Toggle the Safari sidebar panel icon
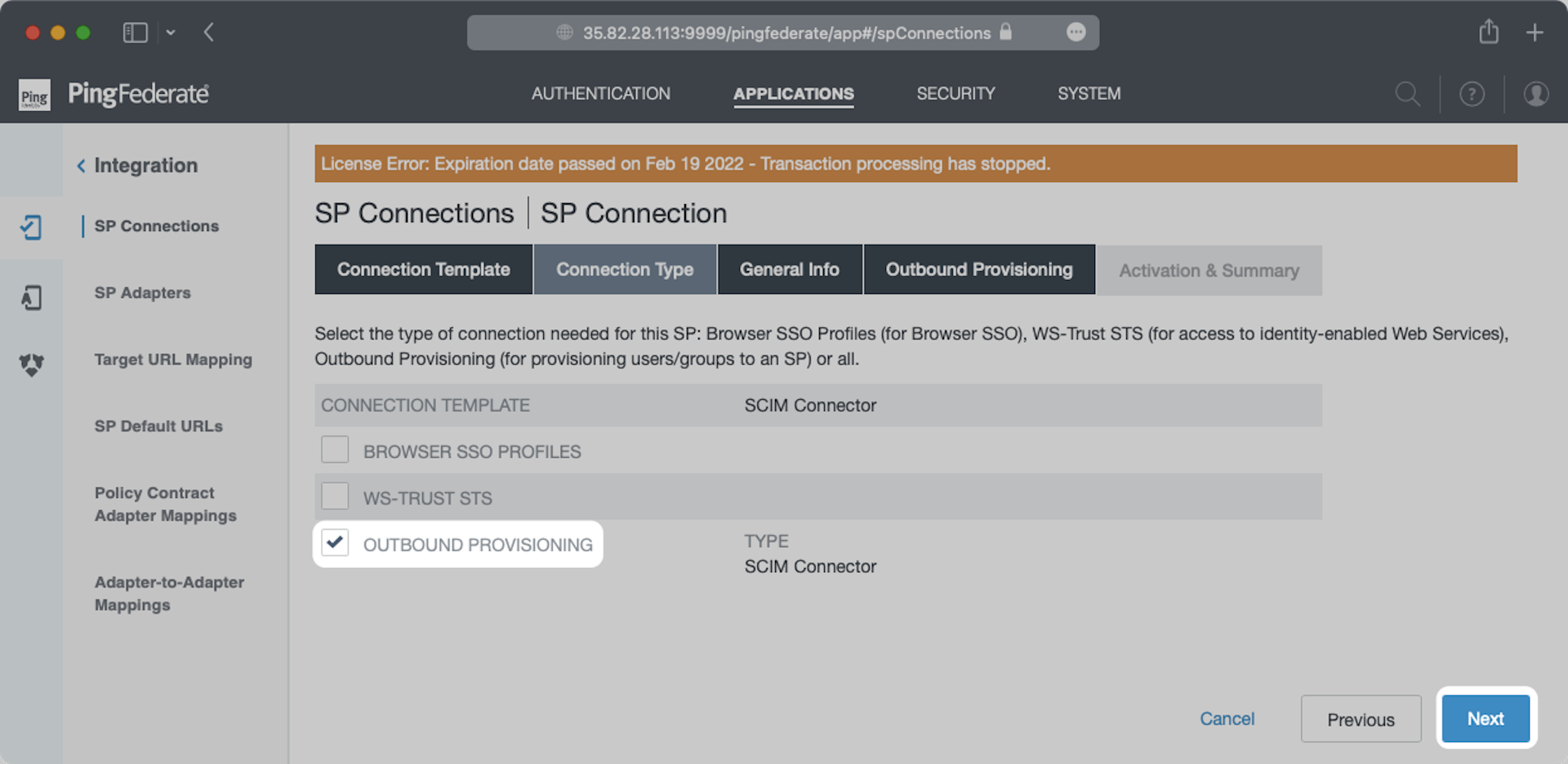1568x764 pixels. pyautogui.click(x=135, y=33)
